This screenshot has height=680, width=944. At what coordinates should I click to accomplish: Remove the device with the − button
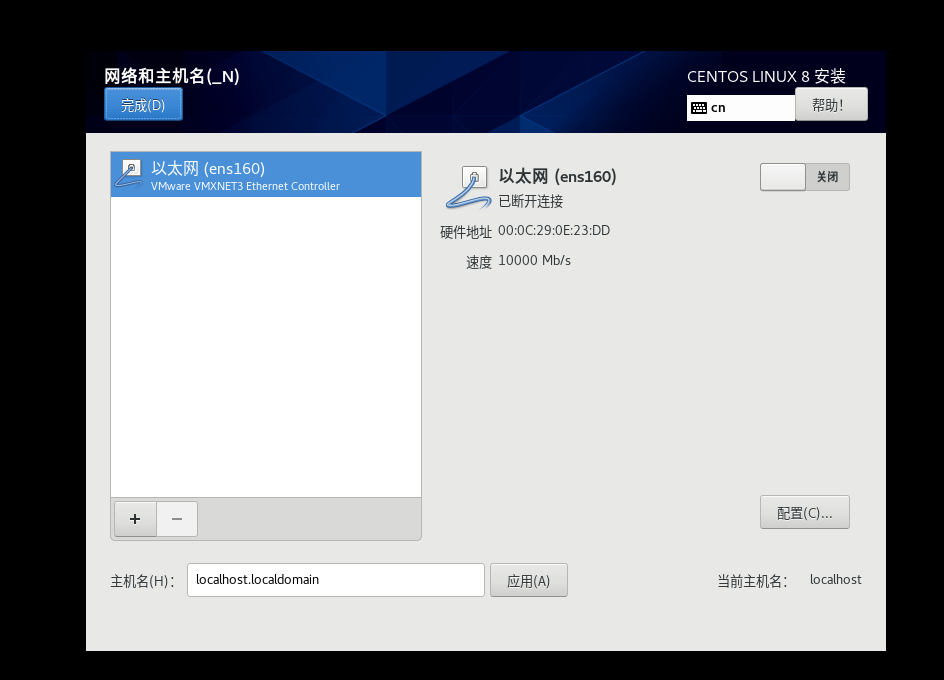[x=177, y=519]
